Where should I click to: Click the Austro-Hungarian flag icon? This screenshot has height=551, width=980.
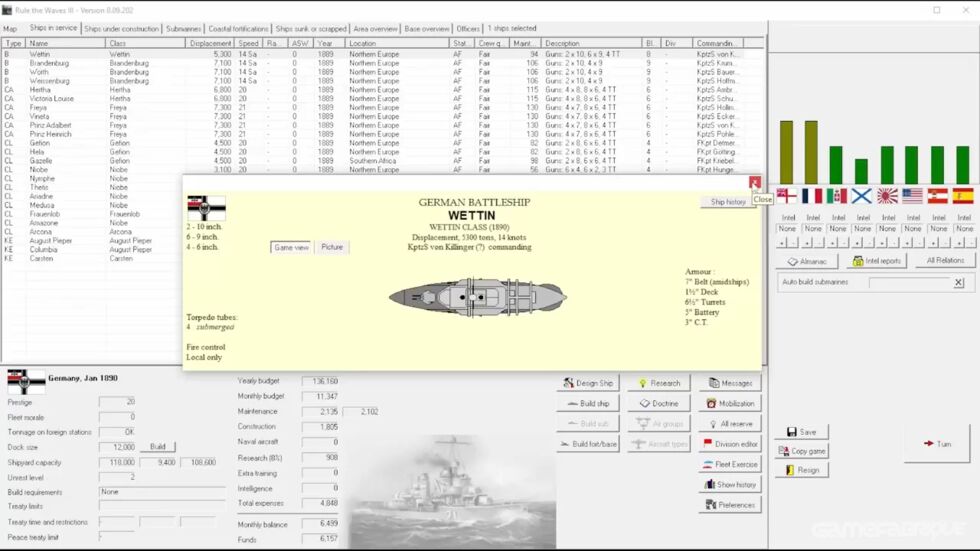click(x=938, y=196)
